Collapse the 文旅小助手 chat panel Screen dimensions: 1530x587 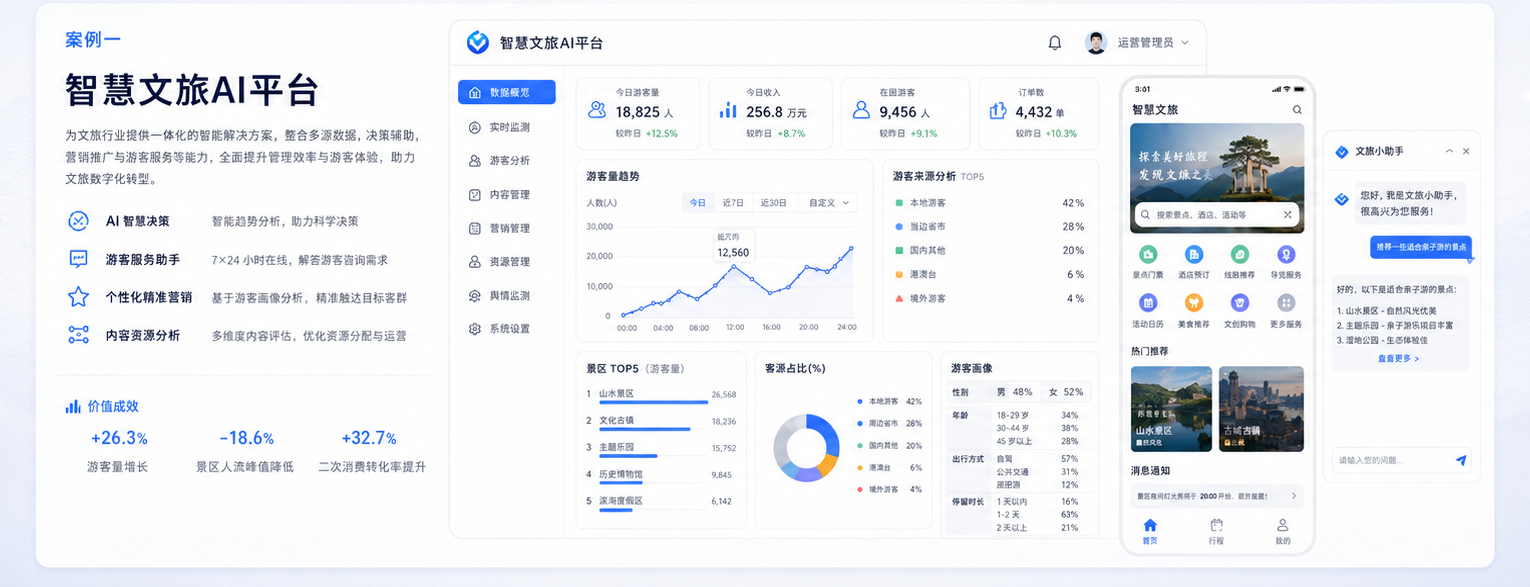[x=1449, y=151]
